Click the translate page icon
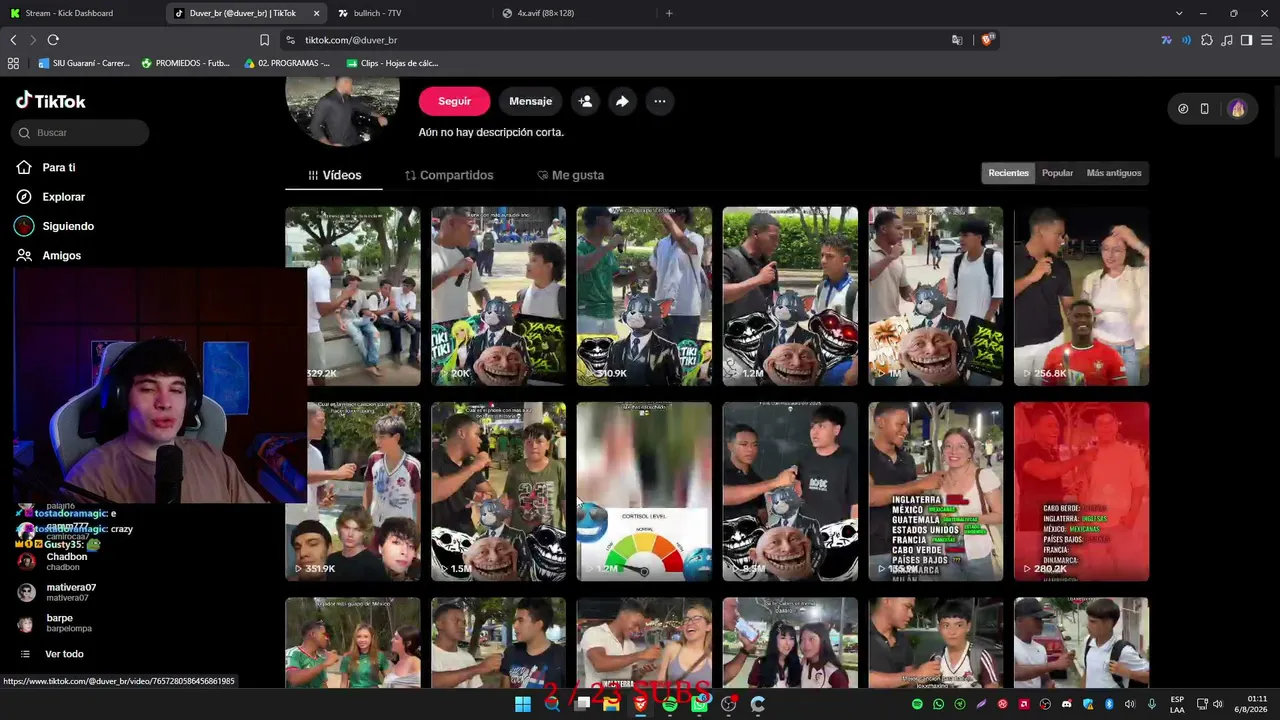The height and width of the screenshot is (720, 1280). point(957,40)
